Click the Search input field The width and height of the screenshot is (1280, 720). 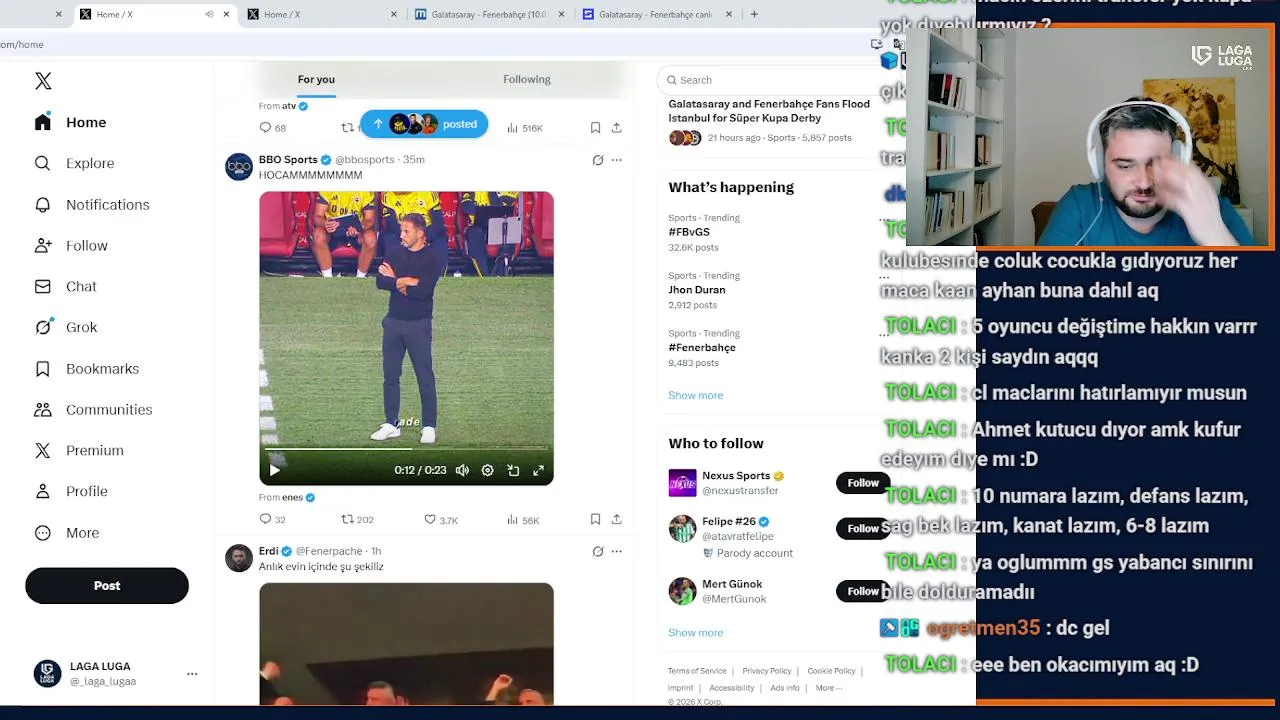point(770,80)
